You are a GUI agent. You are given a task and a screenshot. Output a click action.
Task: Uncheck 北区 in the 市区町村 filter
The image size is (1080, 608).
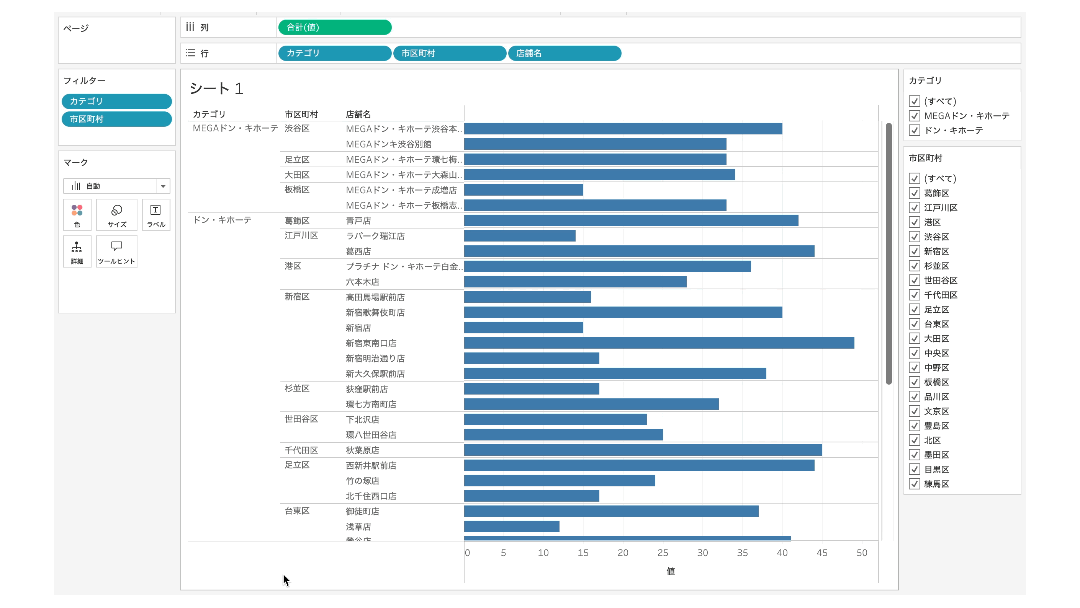(x=915, y=440)
